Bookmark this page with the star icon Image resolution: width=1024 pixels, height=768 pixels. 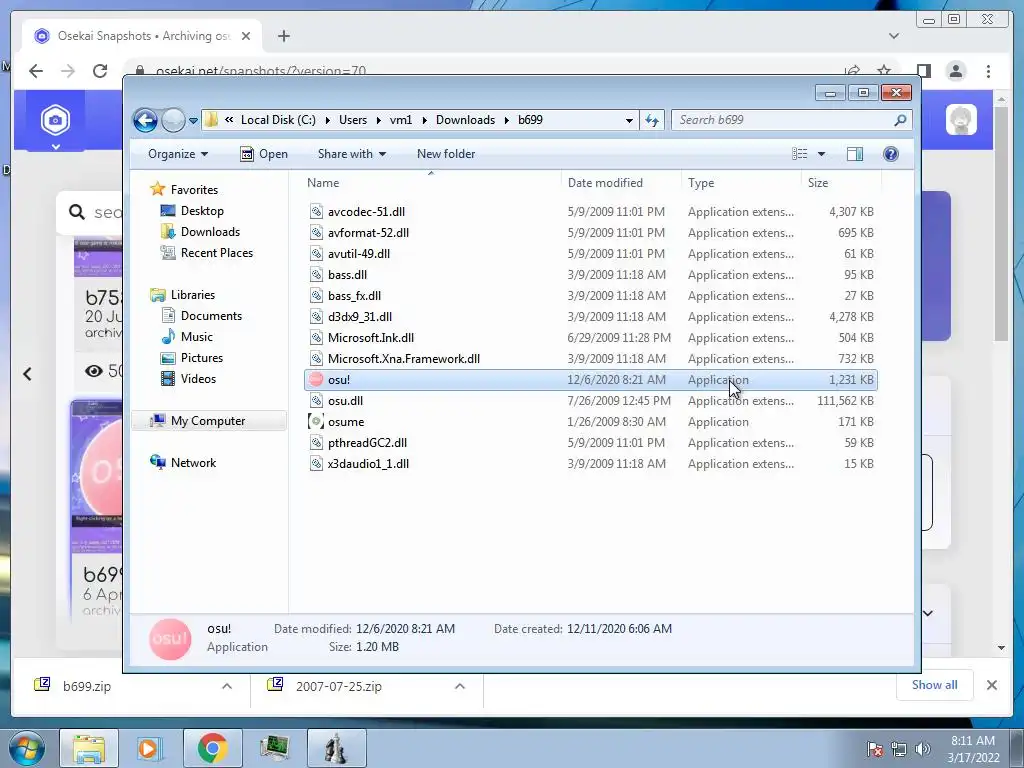click(x=884, y=70)
